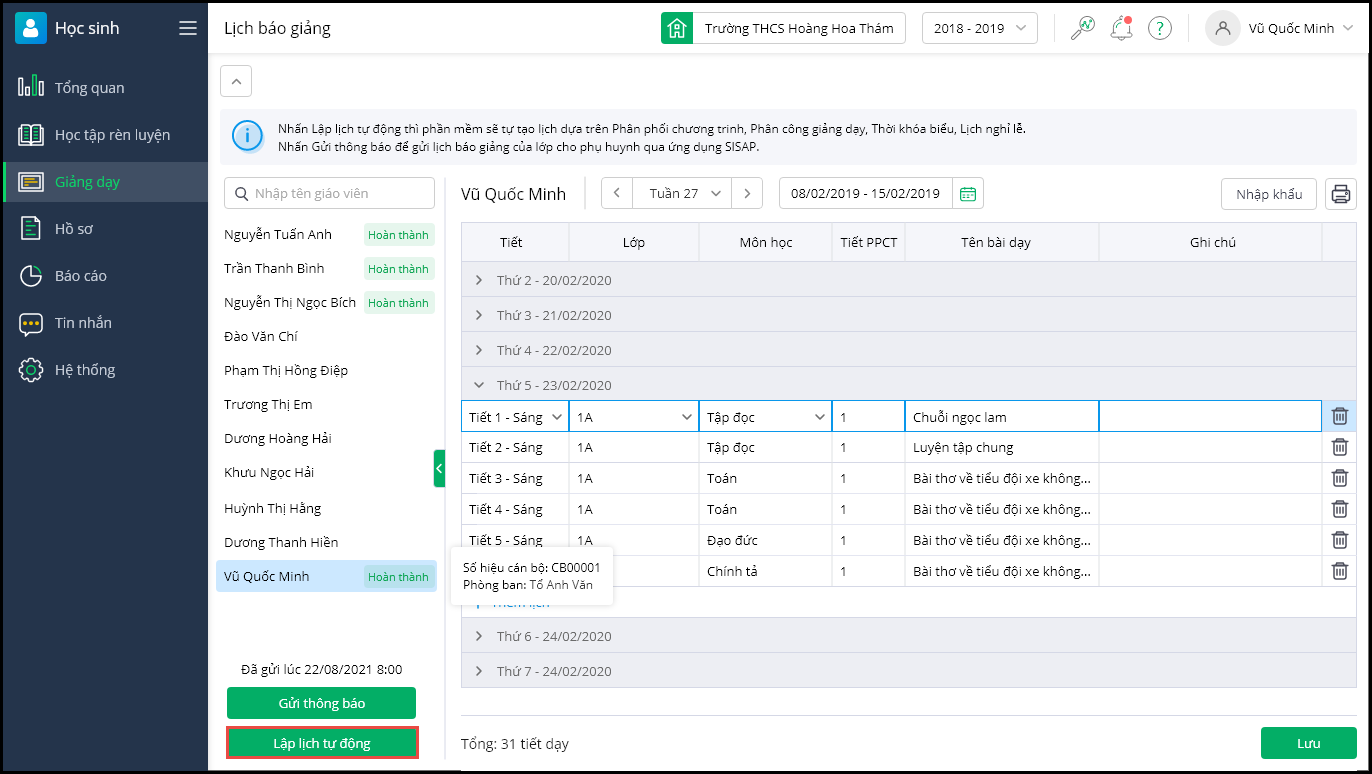Delete the Tiết 2 - Sáng row

point(1340,447)
